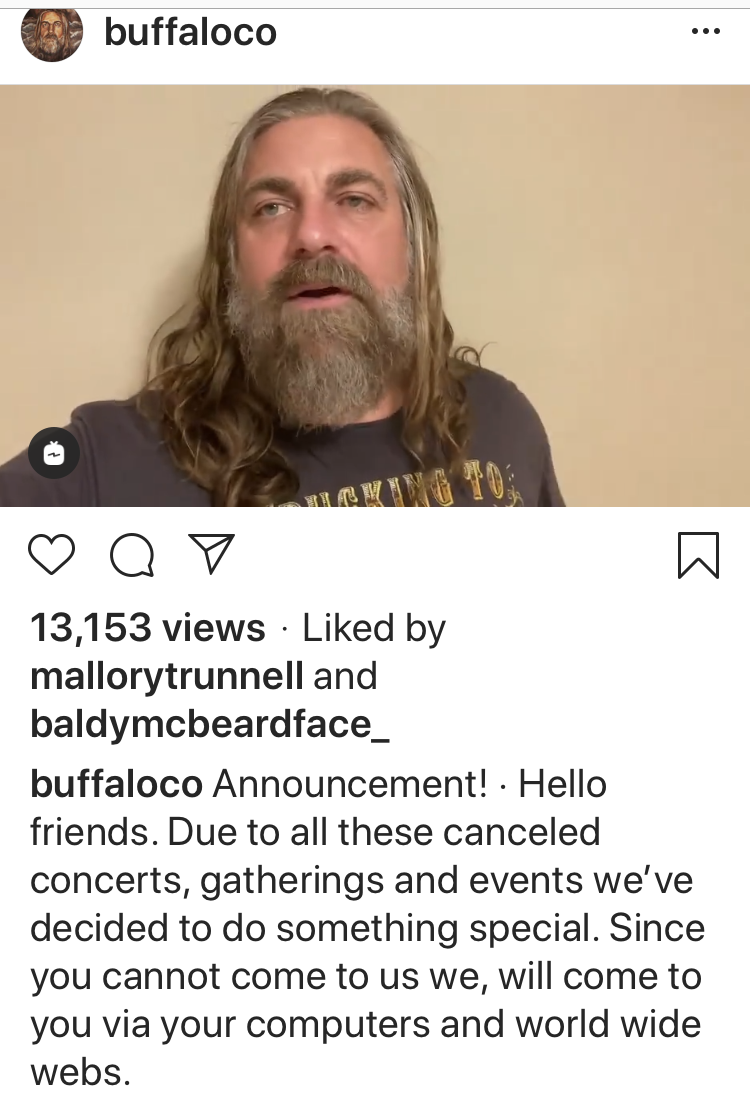Image resolution: width=750 pixels, height=1107 pixels.
Task: Open the three-dot more options menu
Action: (705, 32)
